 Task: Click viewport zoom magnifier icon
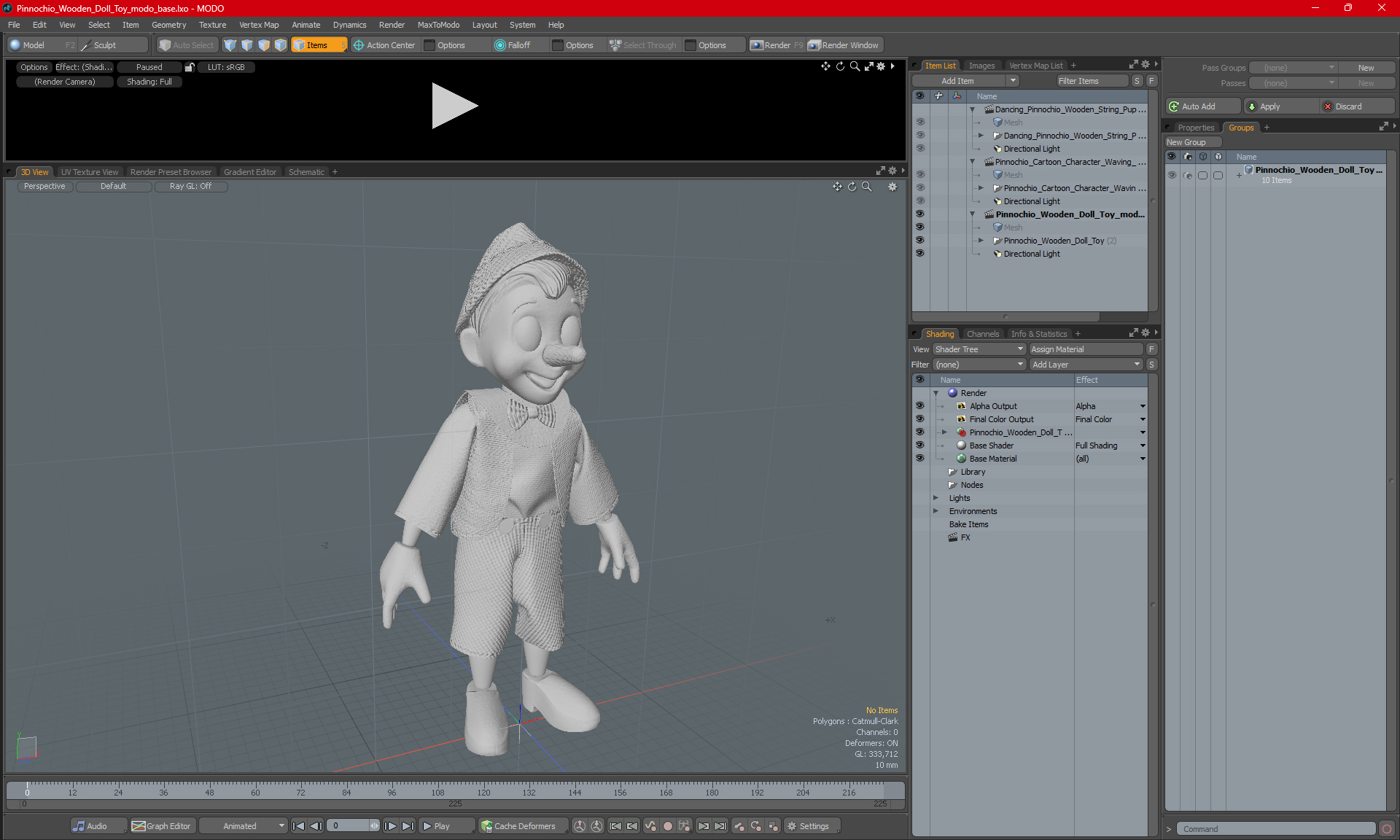click(x=867, y=187)
